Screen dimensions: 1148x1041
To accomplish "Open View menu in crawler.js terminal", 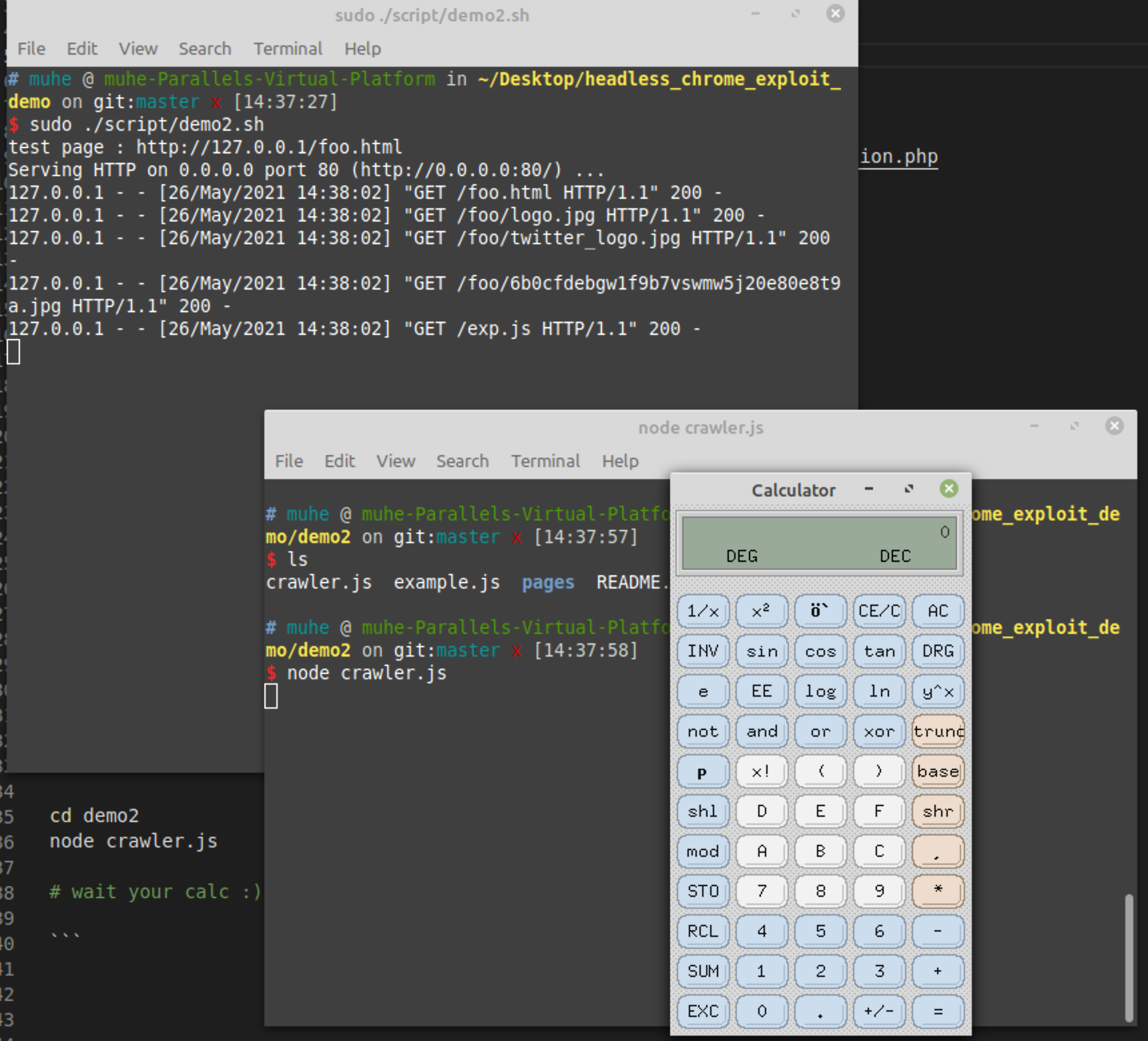I will click(x=396, y=461).
